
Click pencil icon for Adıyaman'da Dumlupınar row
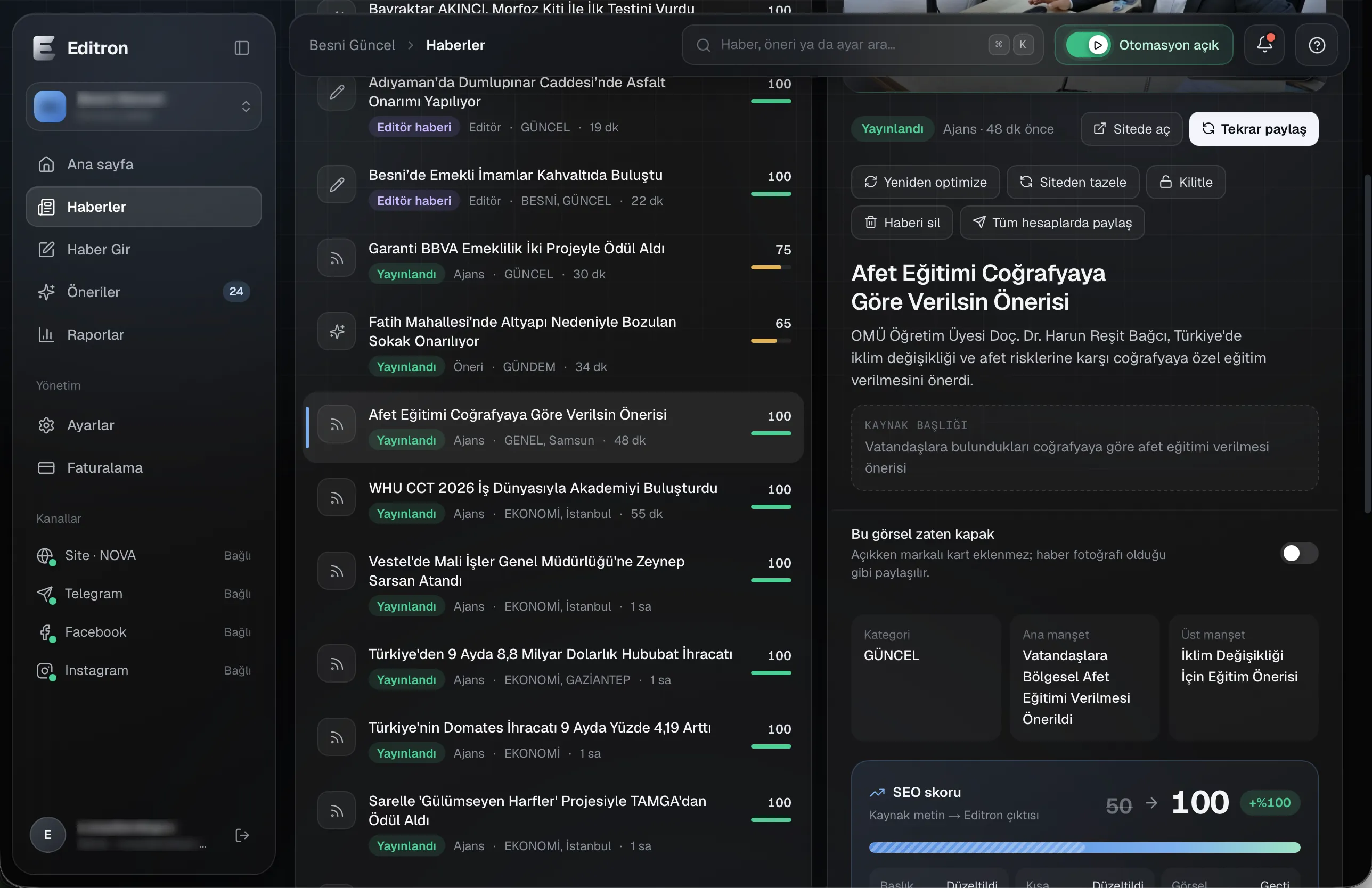[337, 92]
